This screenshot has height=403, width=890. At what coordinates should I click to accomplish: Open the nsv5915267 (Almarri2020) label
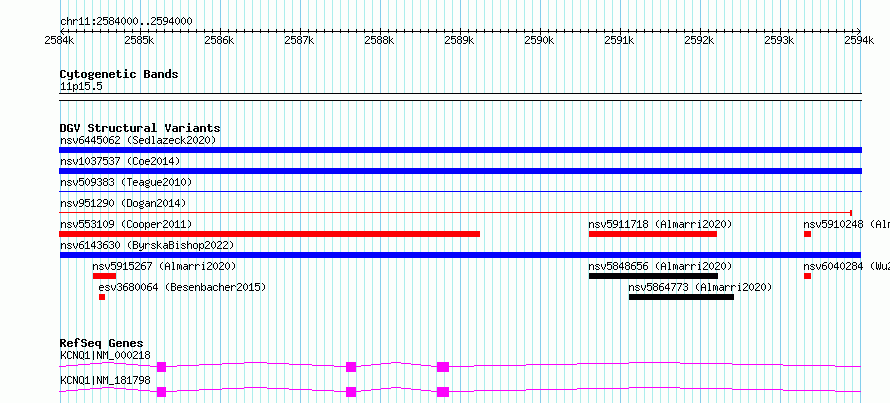(x=165, y=266)
